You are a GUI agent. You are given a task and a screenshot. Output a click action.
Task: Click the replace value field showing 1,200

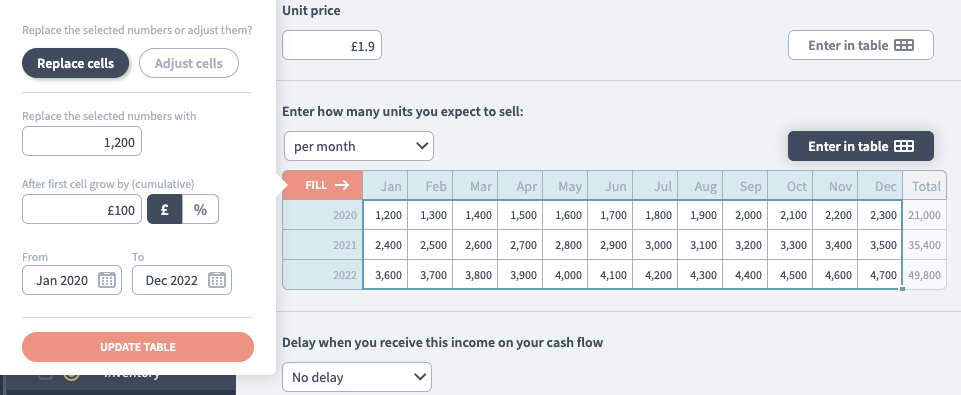(82, 142)
